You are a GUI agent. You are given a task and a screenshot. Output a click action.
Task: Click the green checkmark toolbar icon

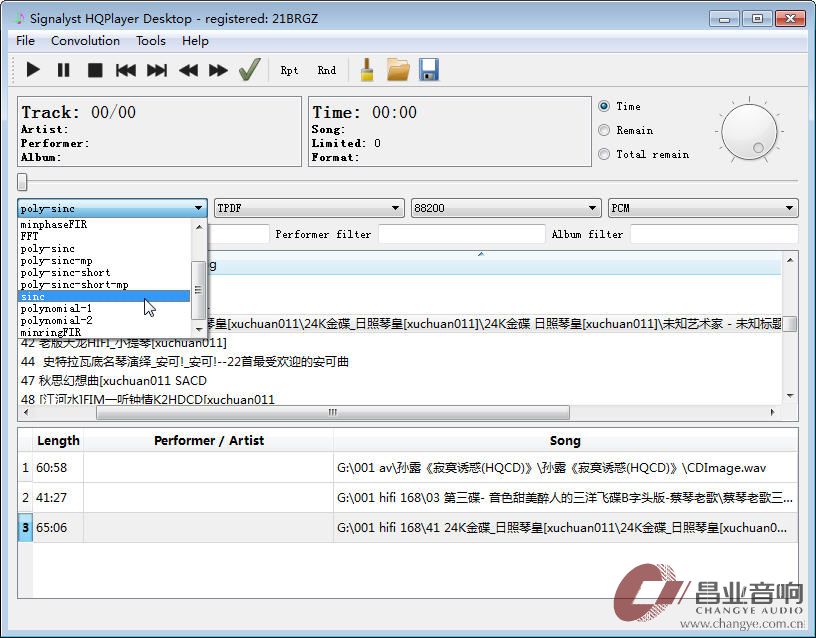pos(250,69)
